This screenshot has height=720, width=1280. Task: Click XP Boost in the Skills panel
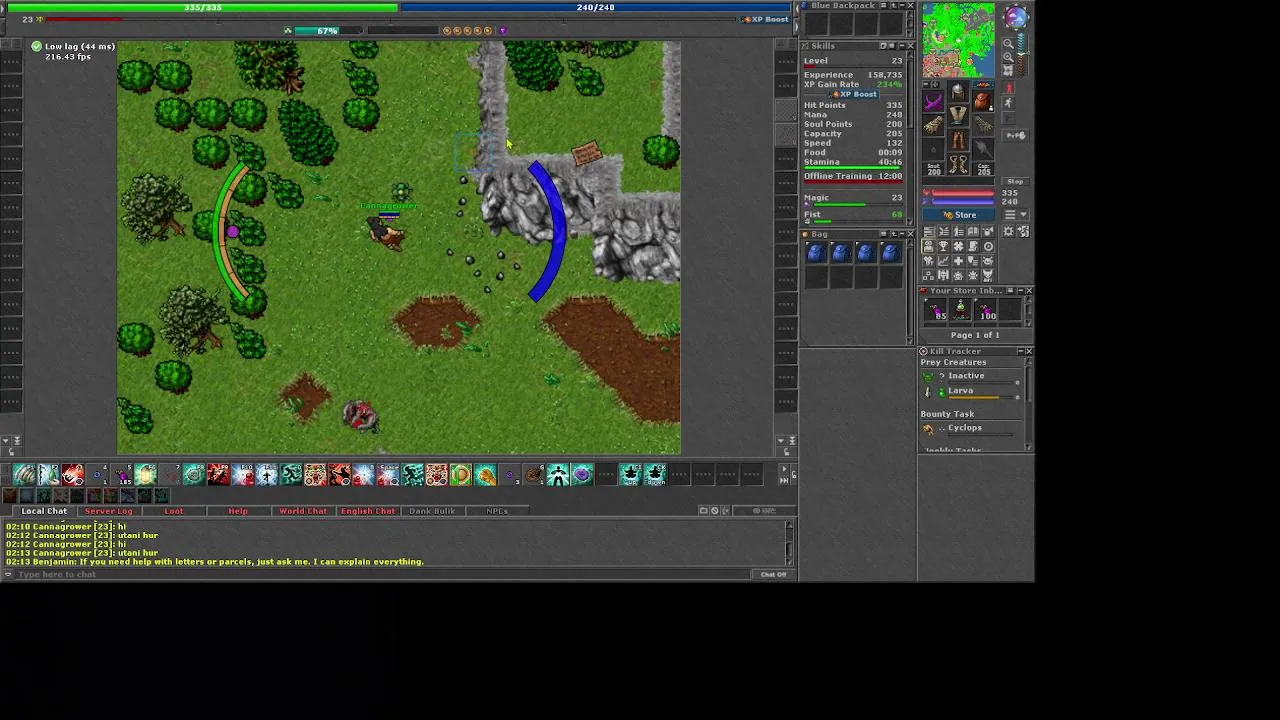tap(853, 94)
